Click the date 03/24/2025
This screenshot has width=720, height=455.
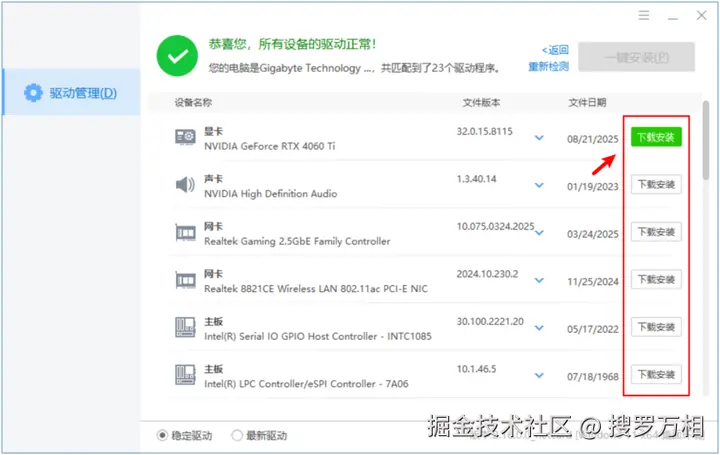[x=593, y=234]
